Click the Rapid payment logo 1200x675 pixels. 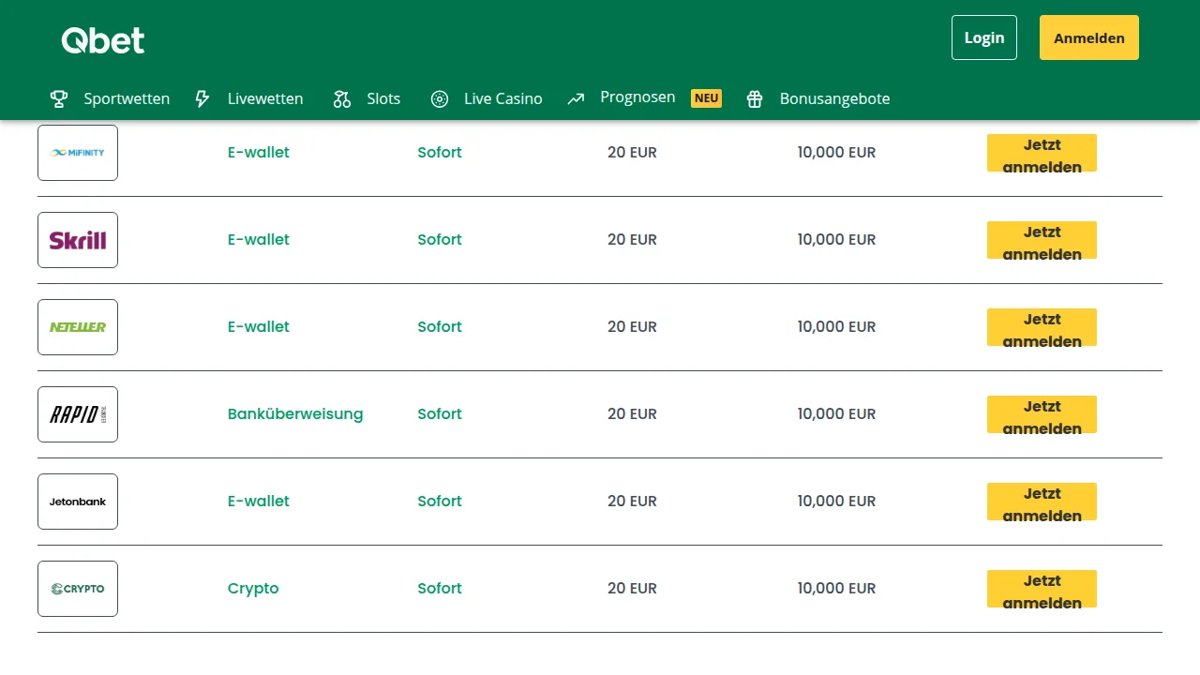[78, 414]
